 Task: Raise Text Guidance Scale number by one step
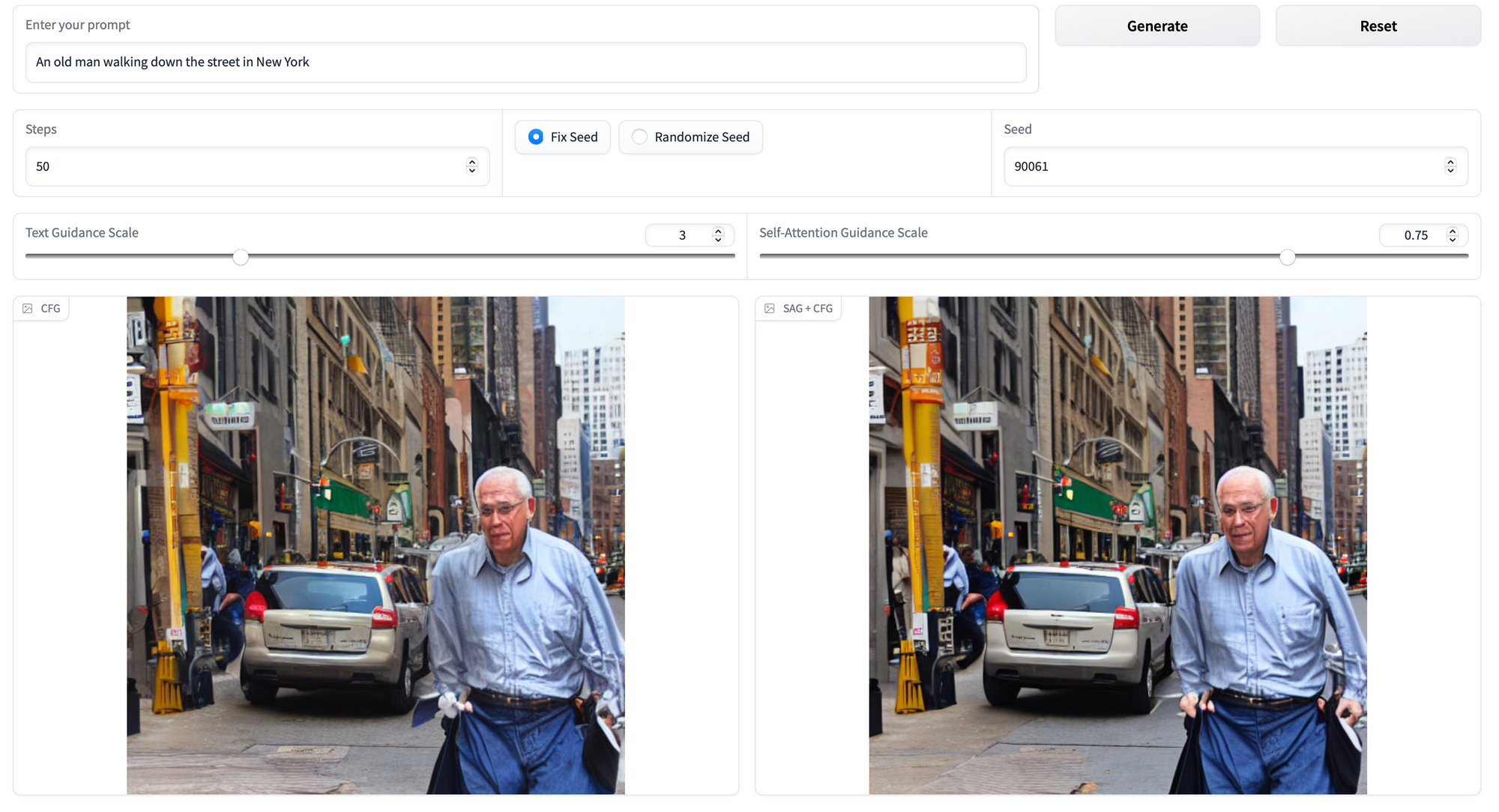718,231
